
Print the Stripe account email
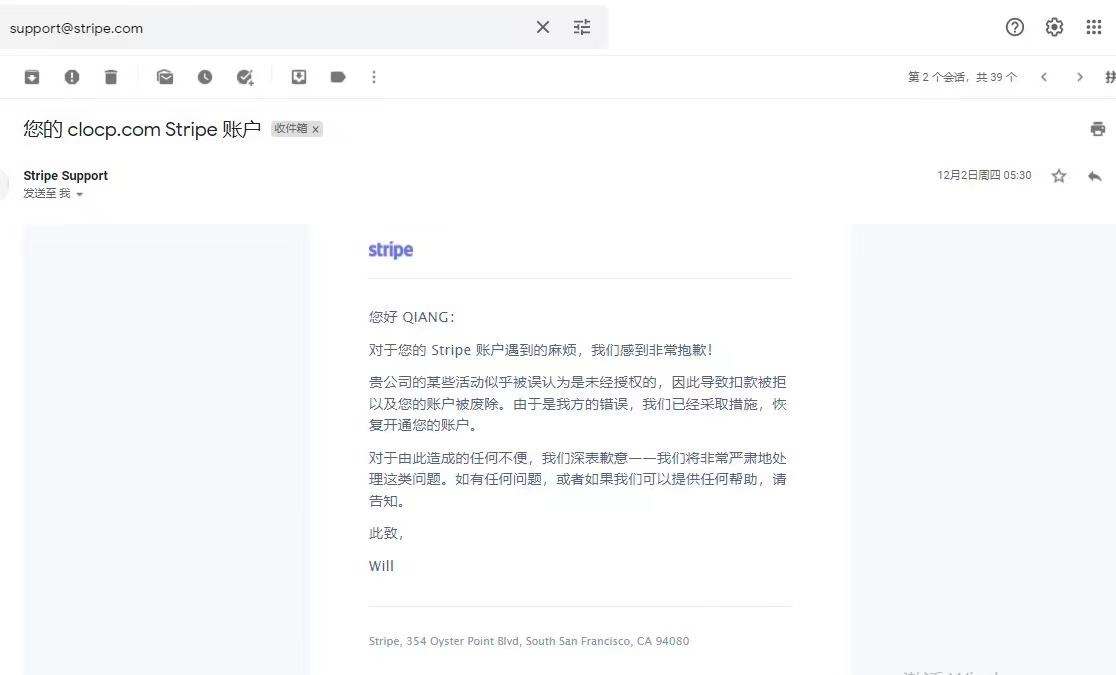point(1098,128)
